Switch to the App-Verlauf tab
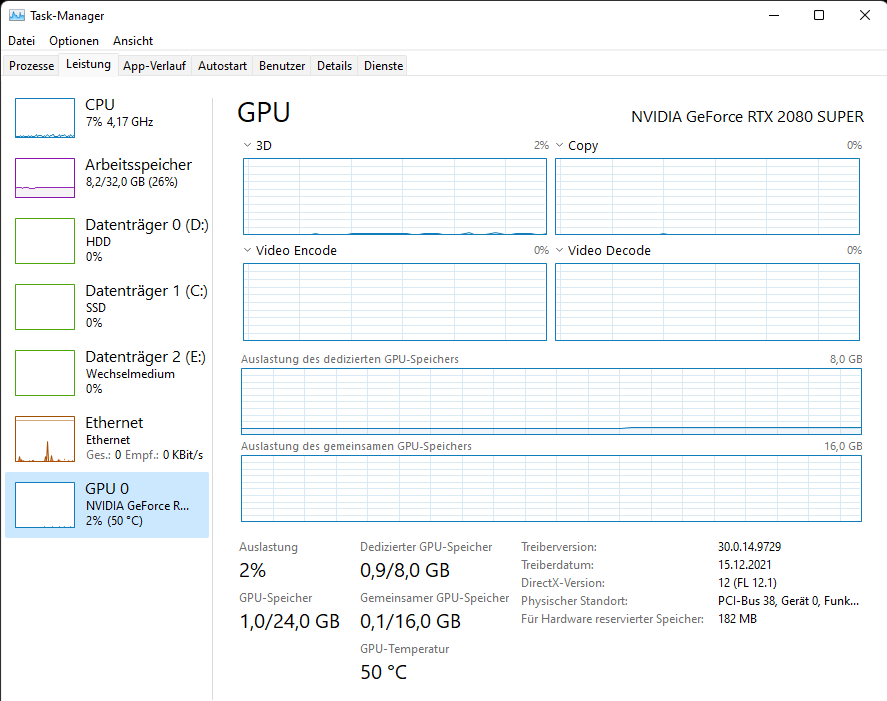887x701 pixels. pos(154,66)
